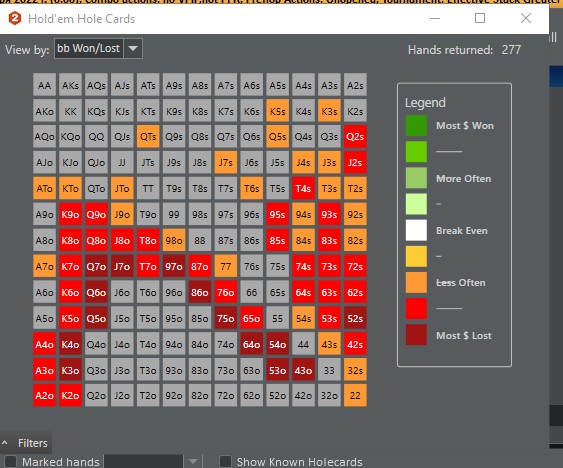Click the 64o hand cell
The width and height of the screenshot is (563, 468).
251,344
